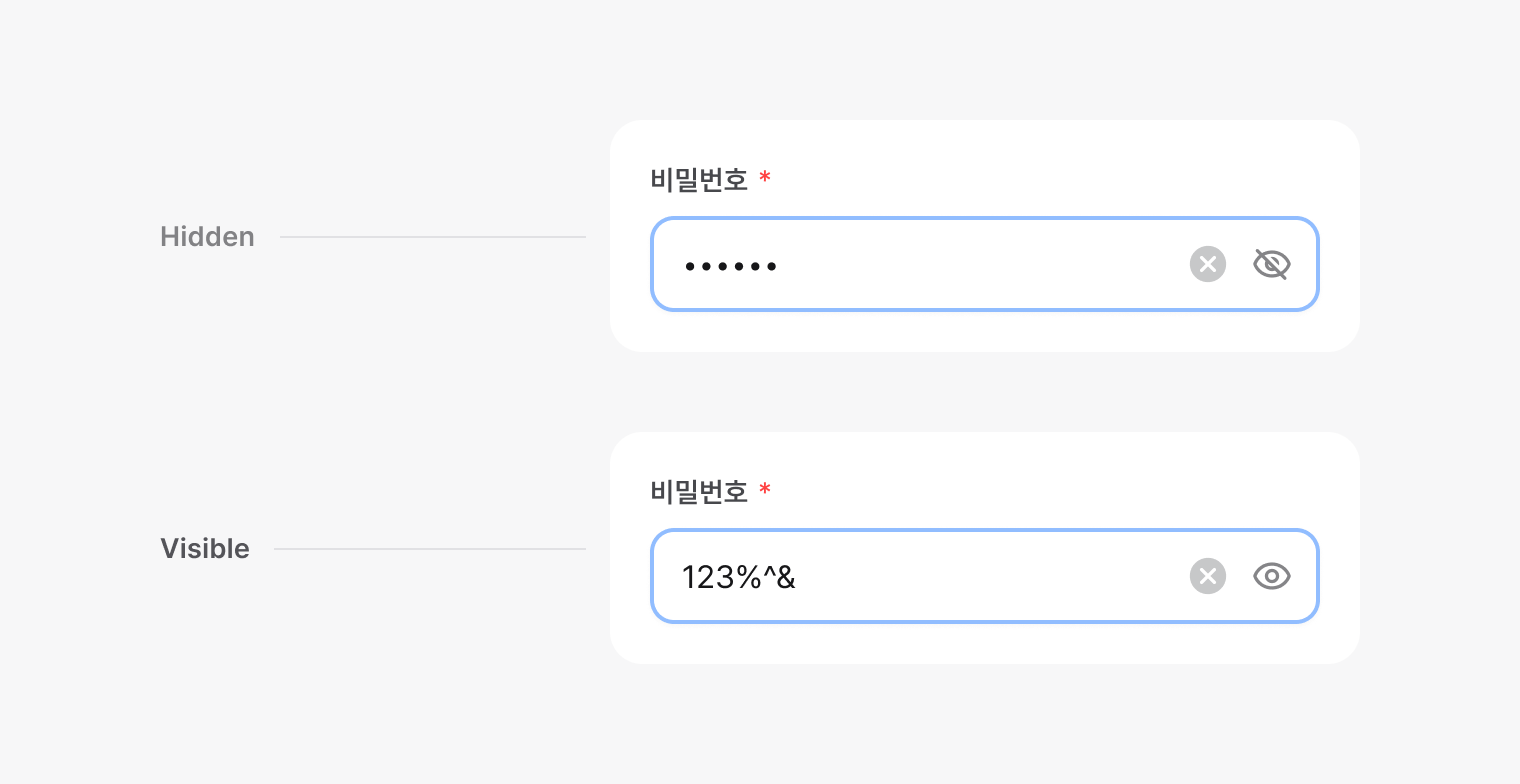Viewport: 1520px width, 784px height.
Task: Click the masked dots in the hidden field
Action: point(731,266)
